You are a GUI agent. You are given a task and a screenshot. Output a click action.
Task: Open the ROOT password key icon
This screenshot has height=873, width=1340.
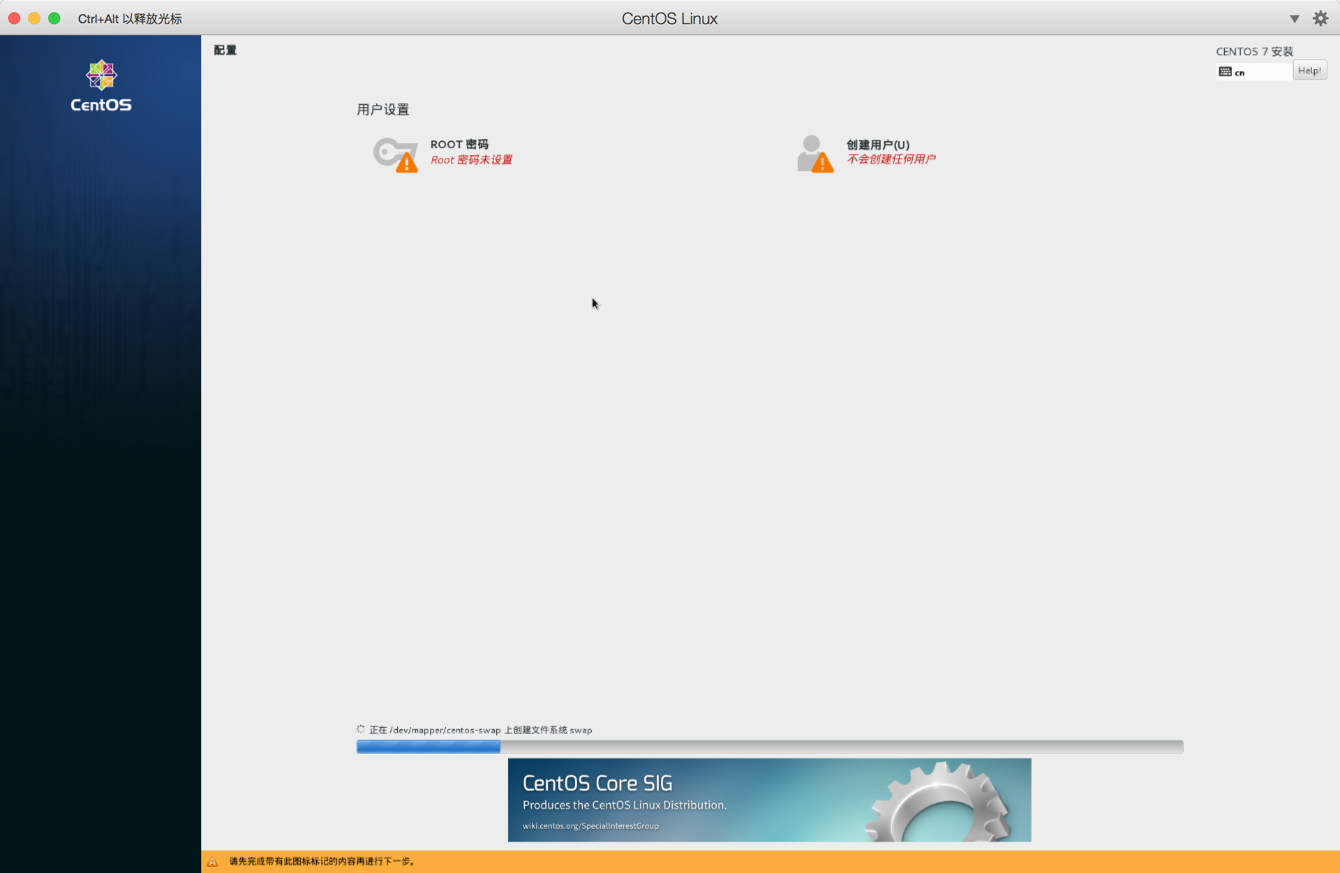pos(395,154)
